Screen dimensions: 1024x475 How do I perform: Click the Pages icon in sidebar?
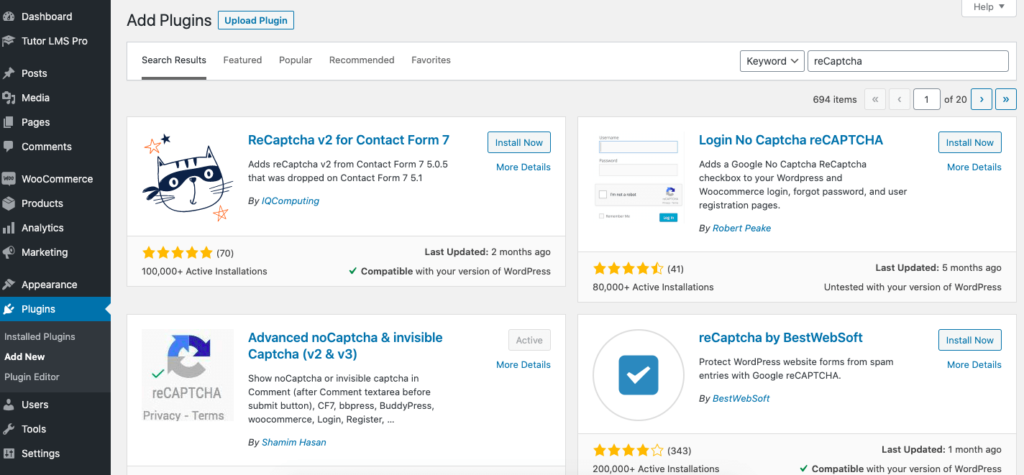tap(8, 122)
